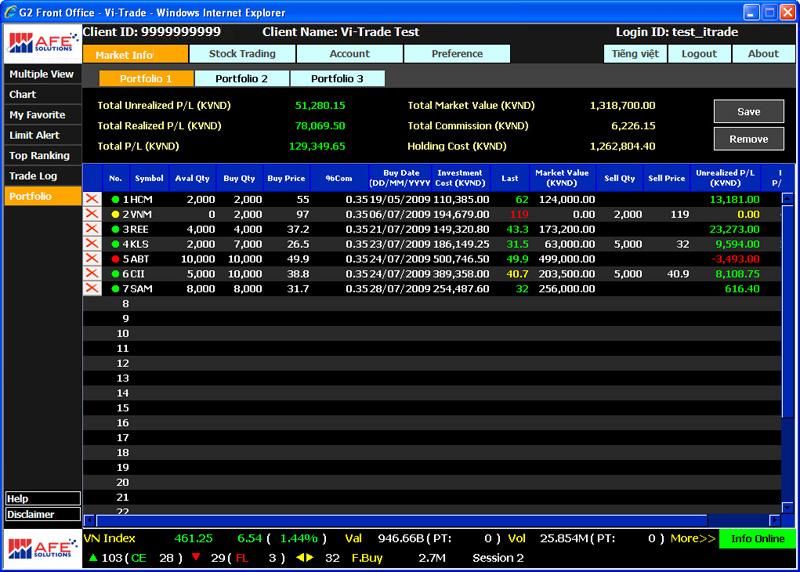Delete the KLS row with red X
Image resolution: width=800 pixels, height=572 pixels.
pos(92,243)
